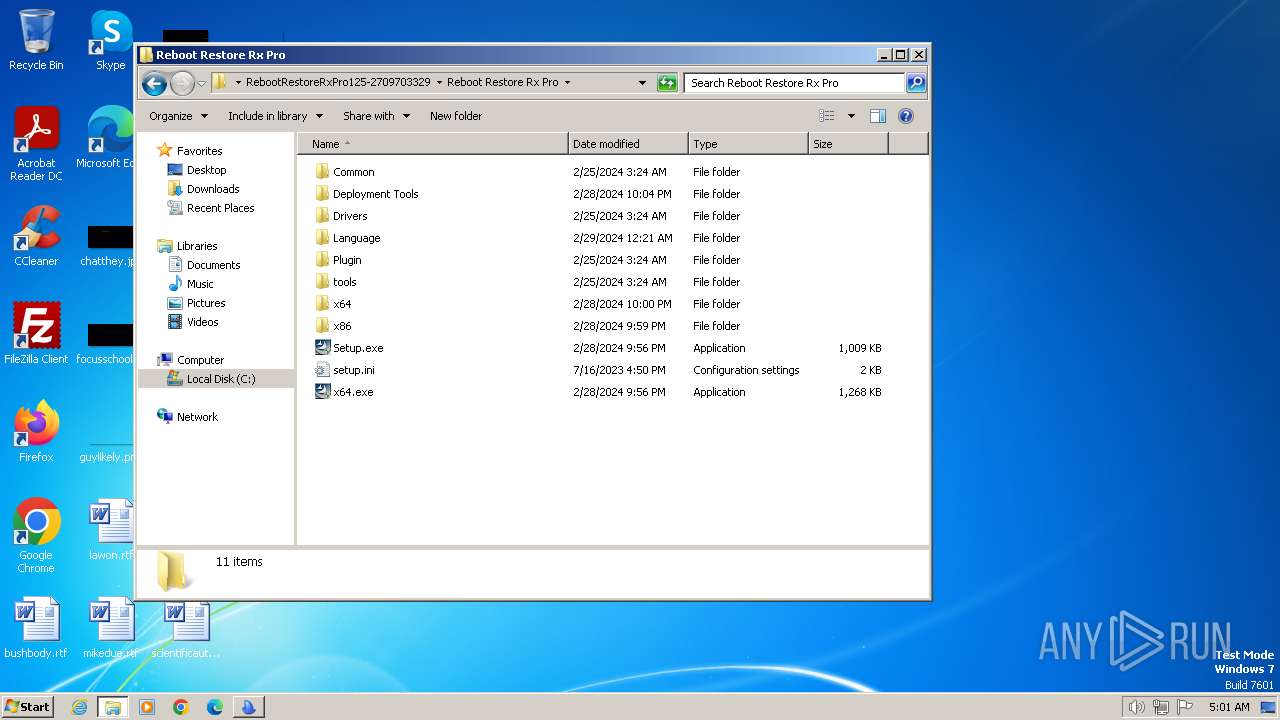Click the volume speaker icon in system tray

[1136, 707]
